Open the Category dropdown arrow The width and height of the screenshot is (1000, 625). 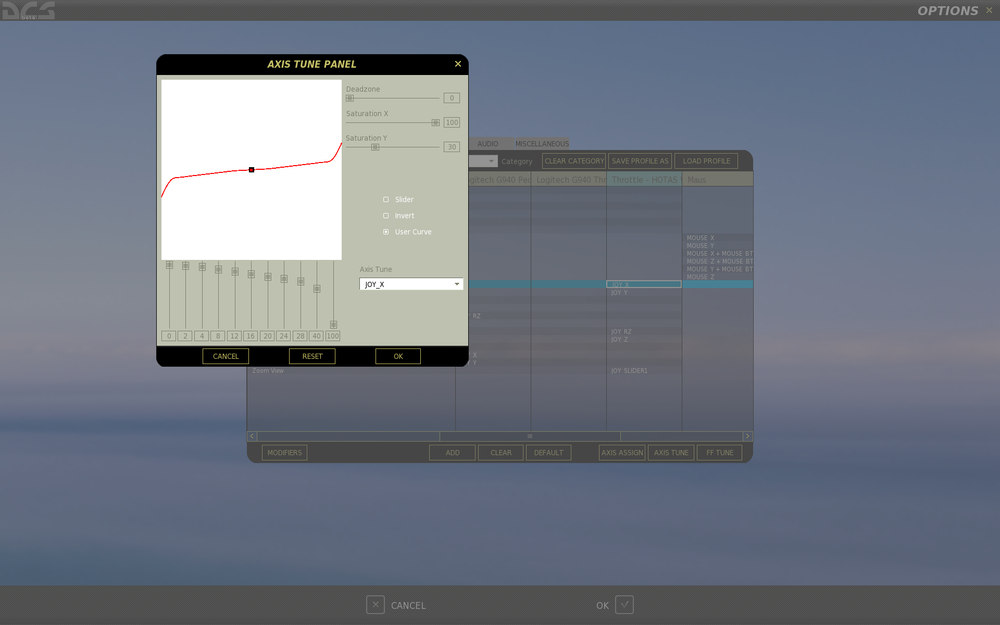(490, 161)
